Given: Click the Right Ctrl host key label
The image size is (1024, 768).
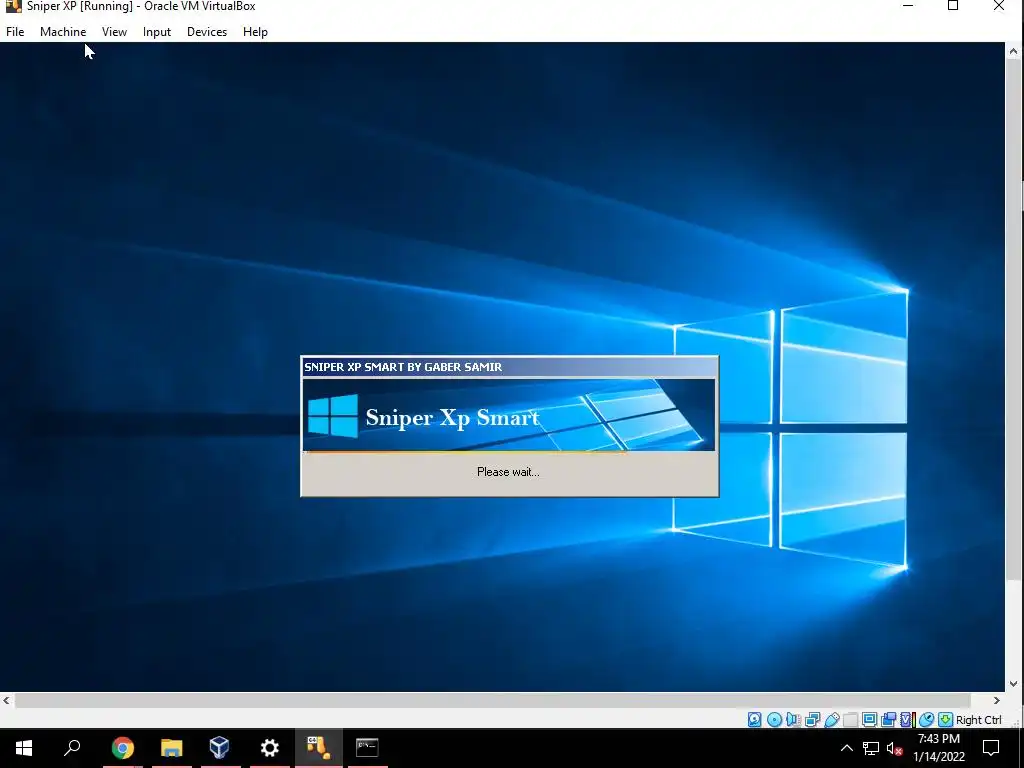Looking at the screenshot, I should pos(978,720).
